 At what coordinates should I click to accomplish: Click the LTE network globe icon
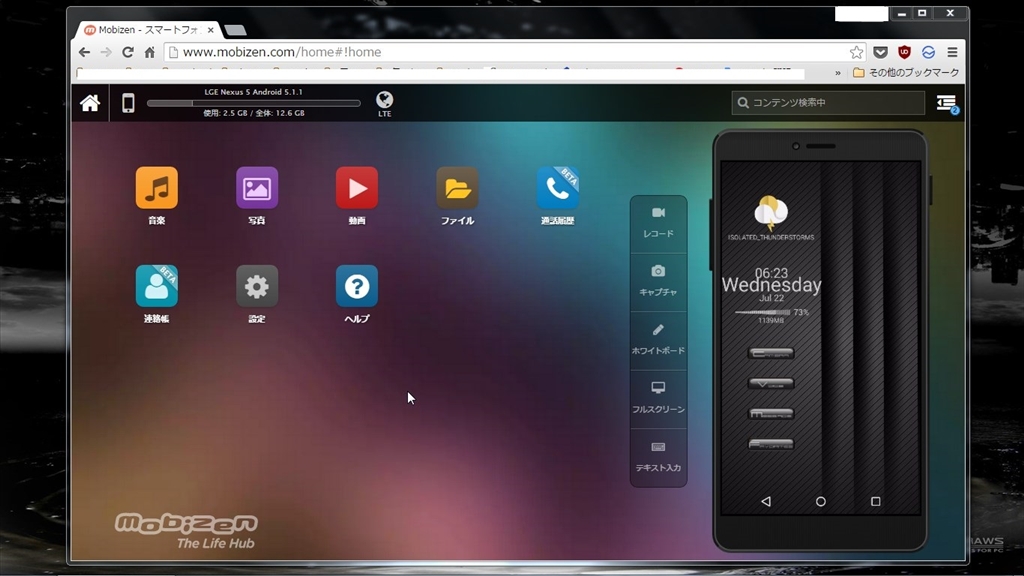(x=385, y=104)
